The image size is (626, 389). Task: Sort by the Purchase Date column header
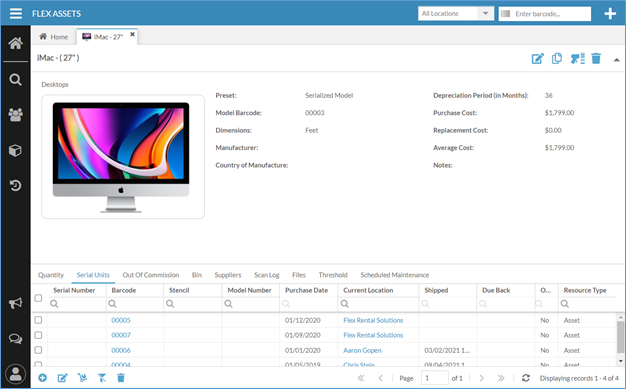pos(306,290)
